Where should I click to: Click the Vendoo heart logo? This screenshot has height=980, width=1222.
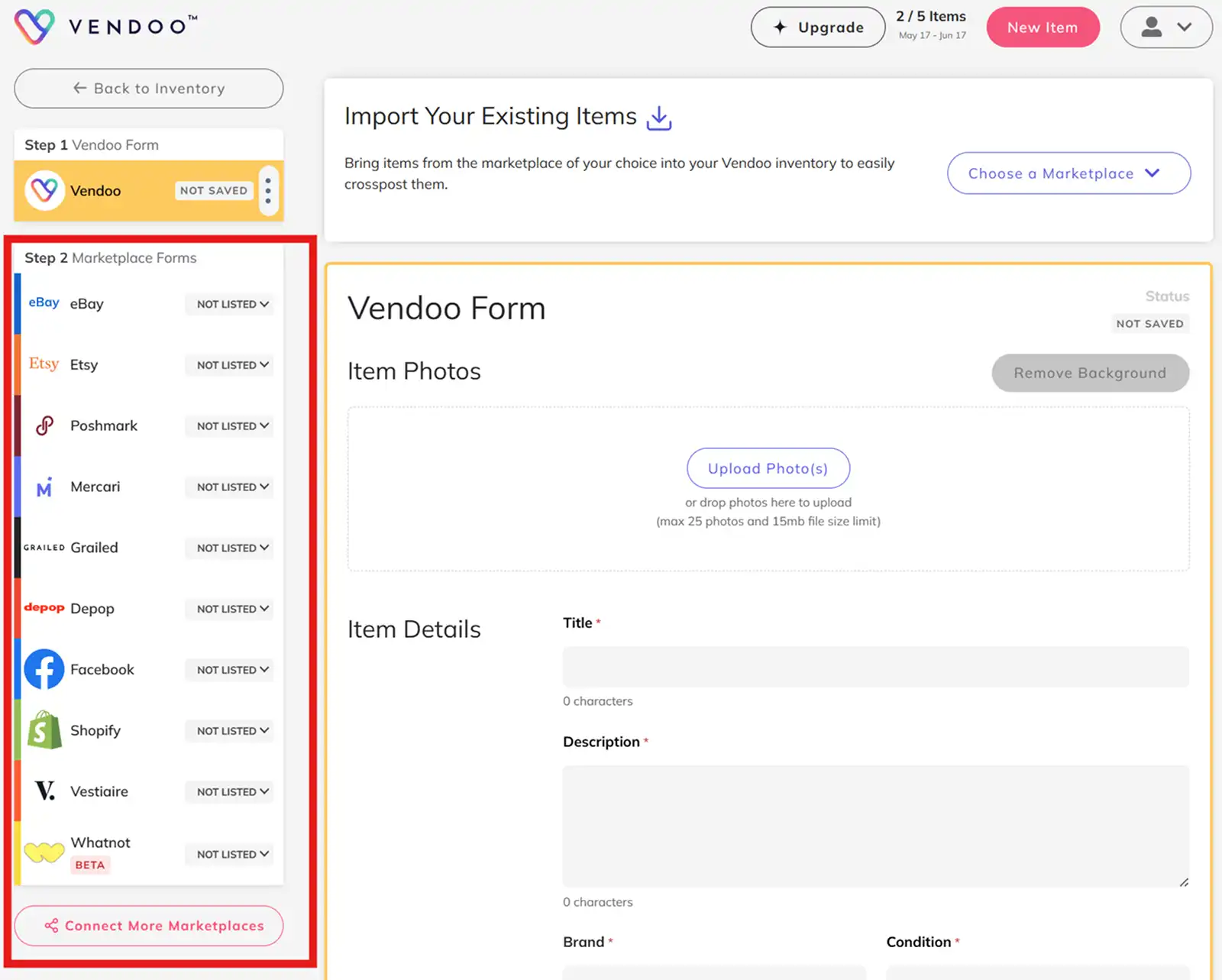click(x=34, y=27)
